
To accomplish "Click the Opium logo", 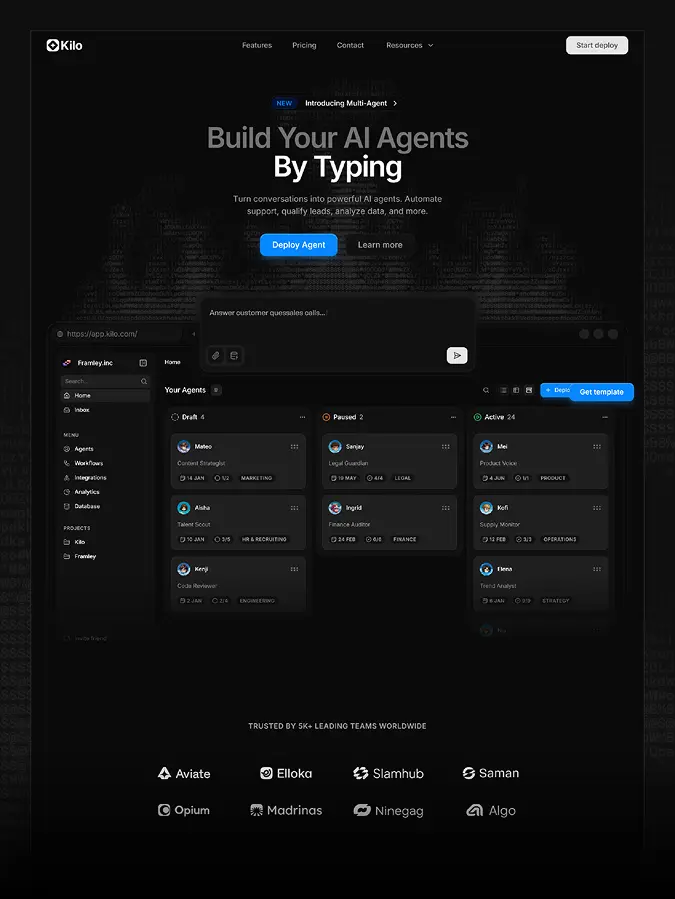I will coord(184,810).
